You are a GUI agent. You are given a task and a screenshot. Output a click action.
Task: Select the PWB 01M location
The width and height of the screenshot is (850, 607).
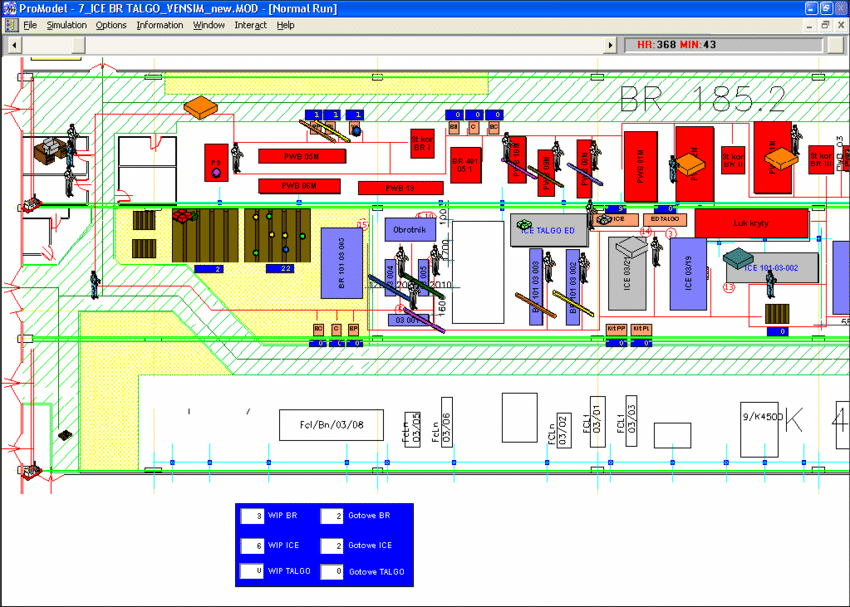pos(641,167)
